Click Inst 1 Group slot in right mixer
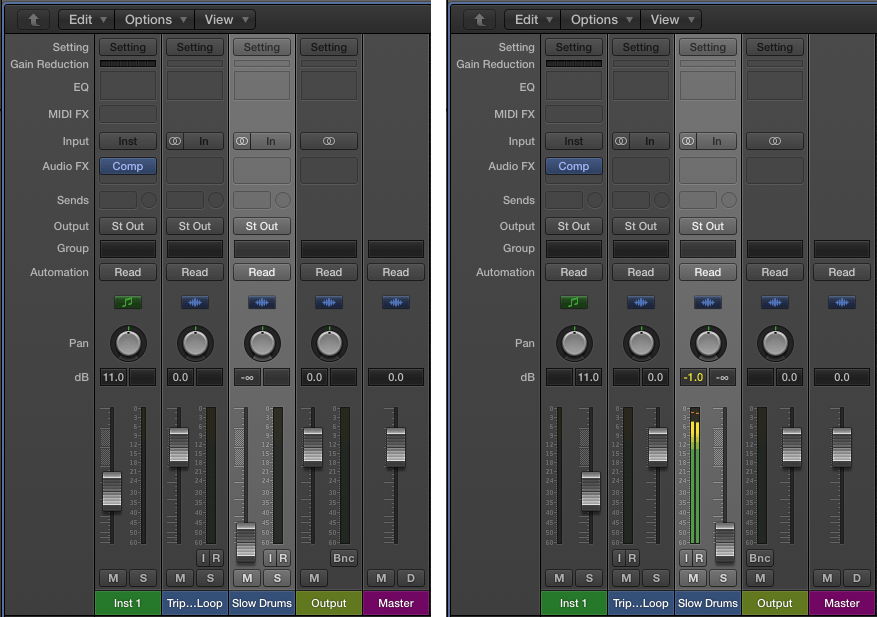This screenshot has height=617, width=877. [x=574, y=249]
